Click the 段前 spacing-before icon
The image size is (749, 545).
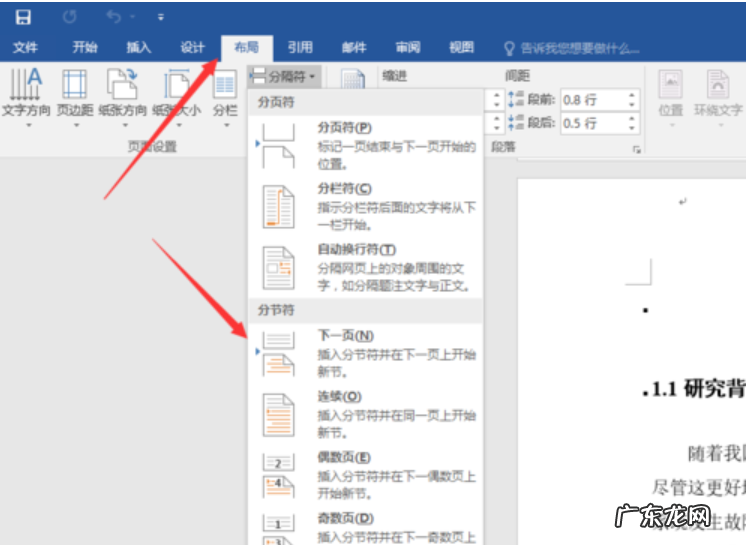[x=515, y=99]
